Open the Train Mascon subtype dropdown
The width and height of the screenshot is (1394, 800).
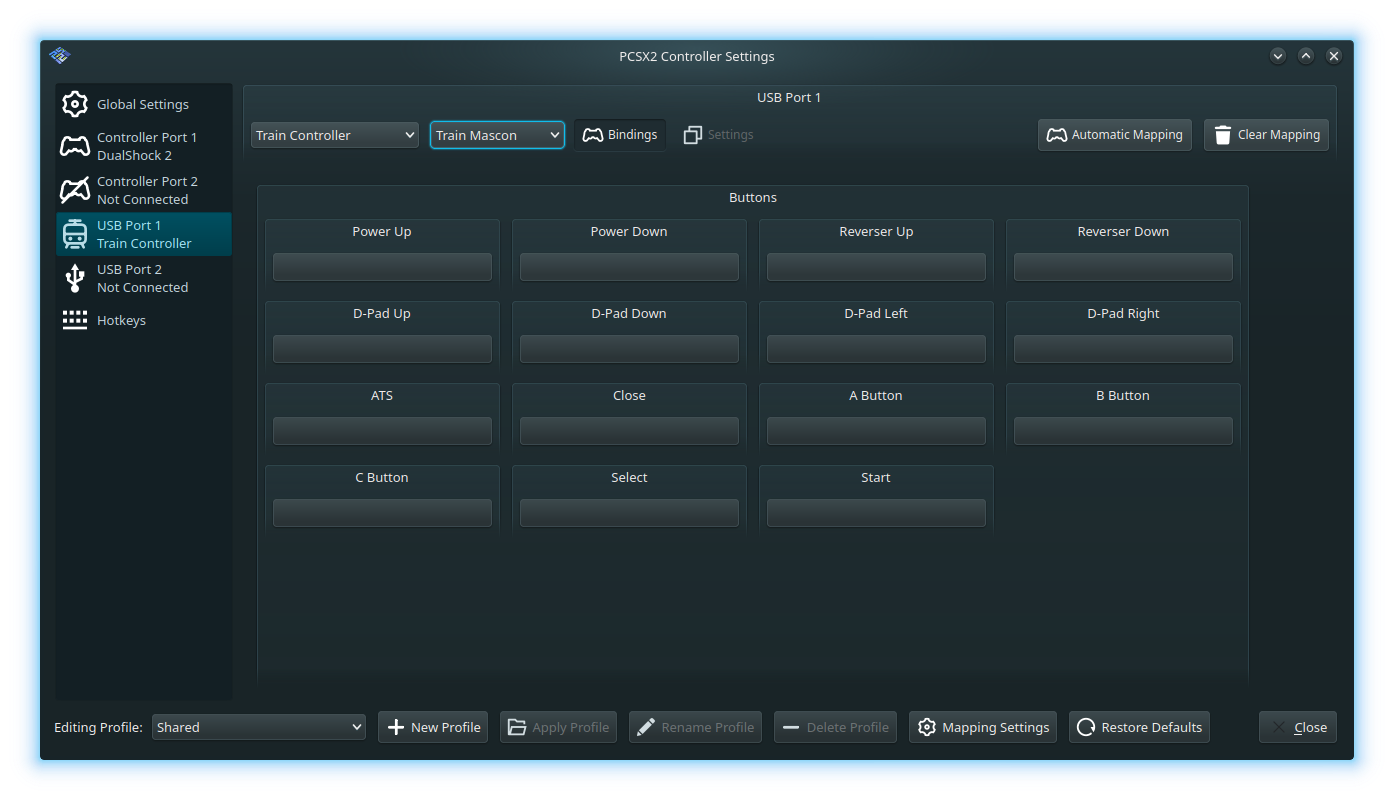click(497, 135)
